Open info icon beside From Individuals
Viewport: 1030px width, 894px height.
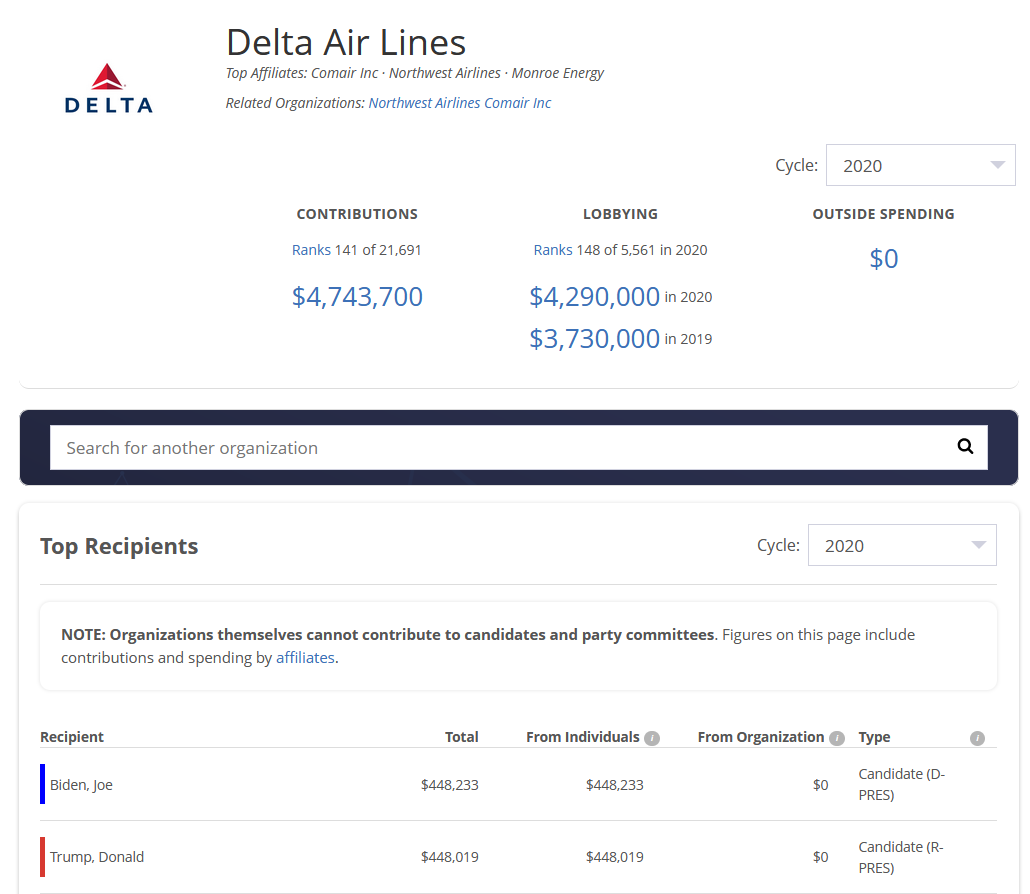(x=652, y=738)
